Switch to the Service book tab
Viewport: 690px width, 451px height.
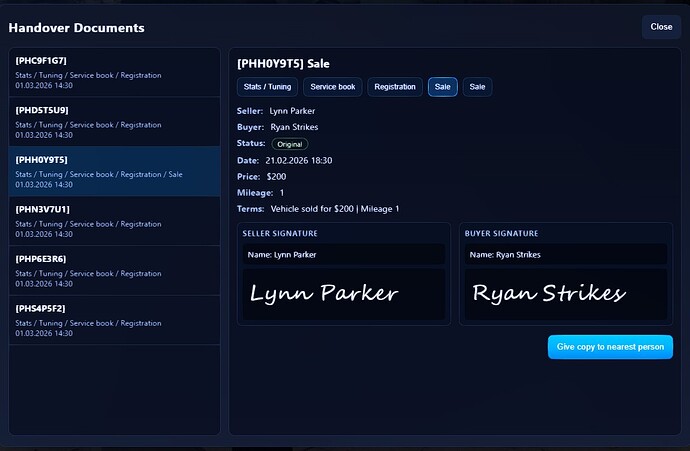(x=333, y=87)
